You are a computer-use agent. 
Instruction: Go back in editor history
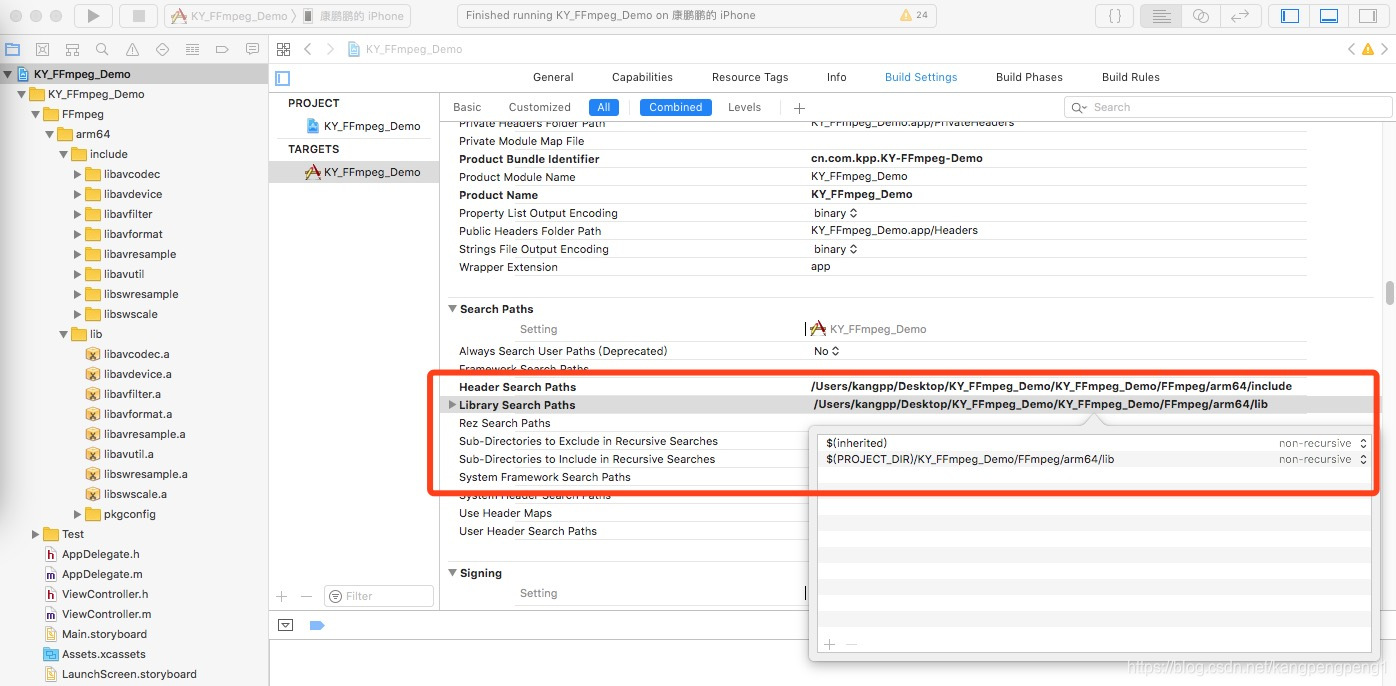(x=308, y=49)
